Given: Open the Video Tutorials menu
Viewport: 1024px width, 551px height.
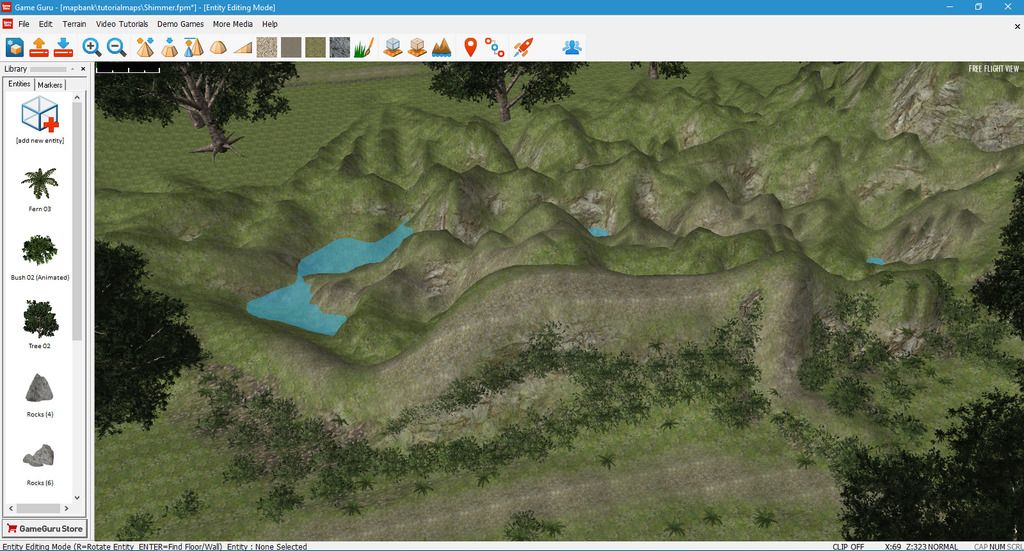Looking at the screenshot, I should 122,24.
